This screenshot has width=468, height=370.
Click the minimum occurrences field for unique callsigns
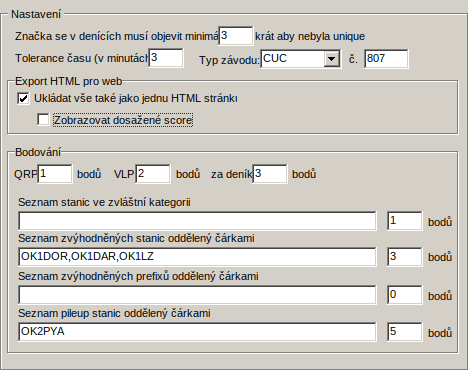click(236, 36)
